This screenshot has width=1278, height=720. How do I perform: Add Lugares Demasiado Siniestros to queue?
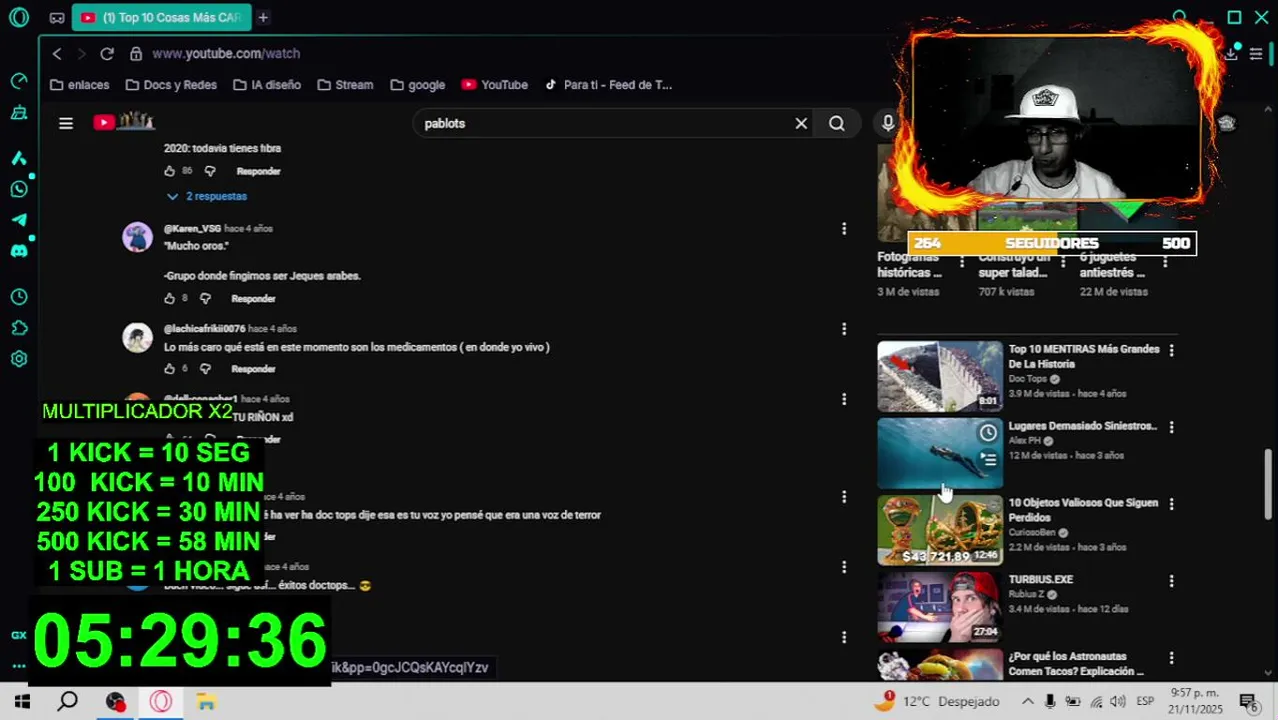[988, 460]
